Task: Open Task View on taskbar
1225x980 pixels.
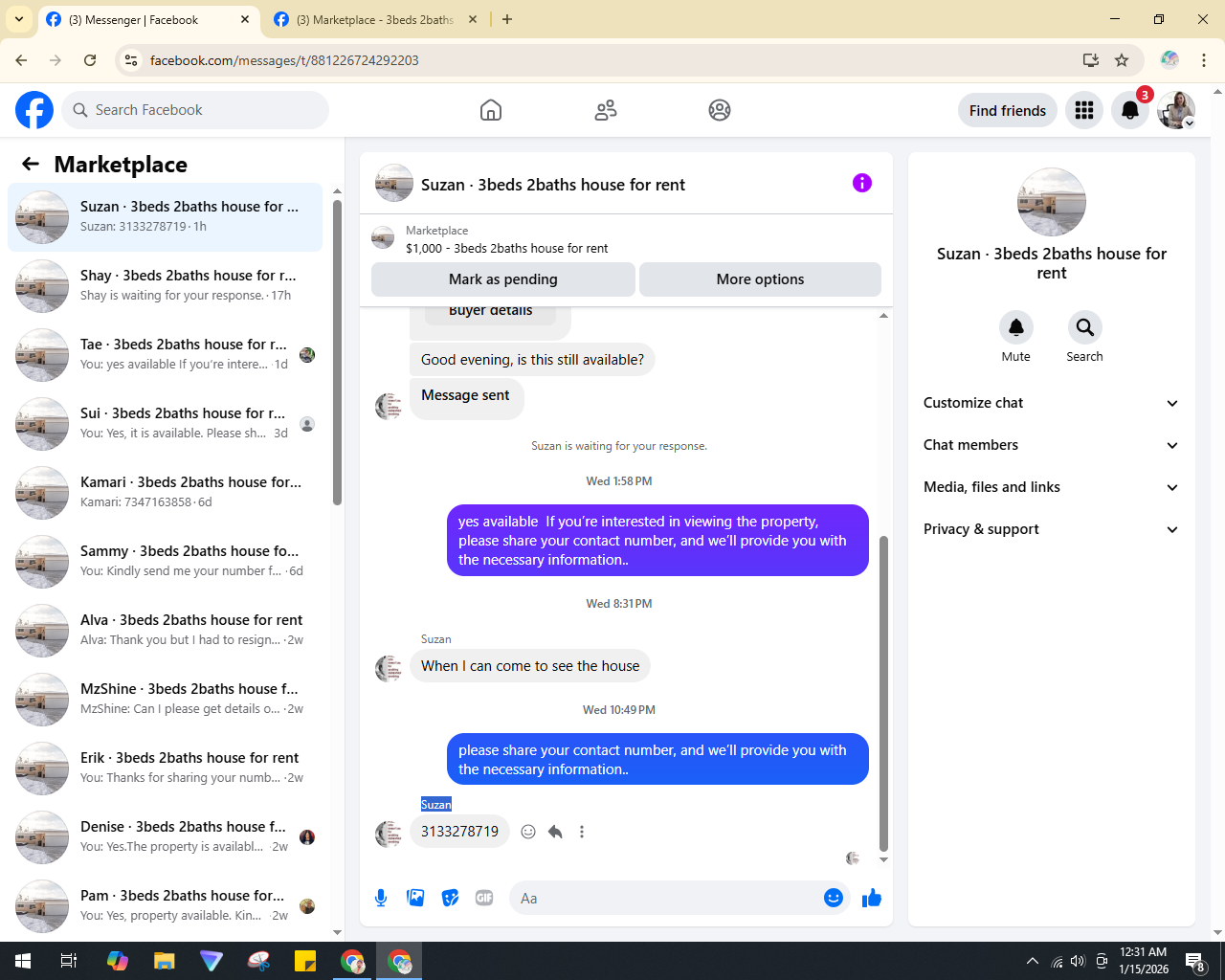Action: (69, 961)
